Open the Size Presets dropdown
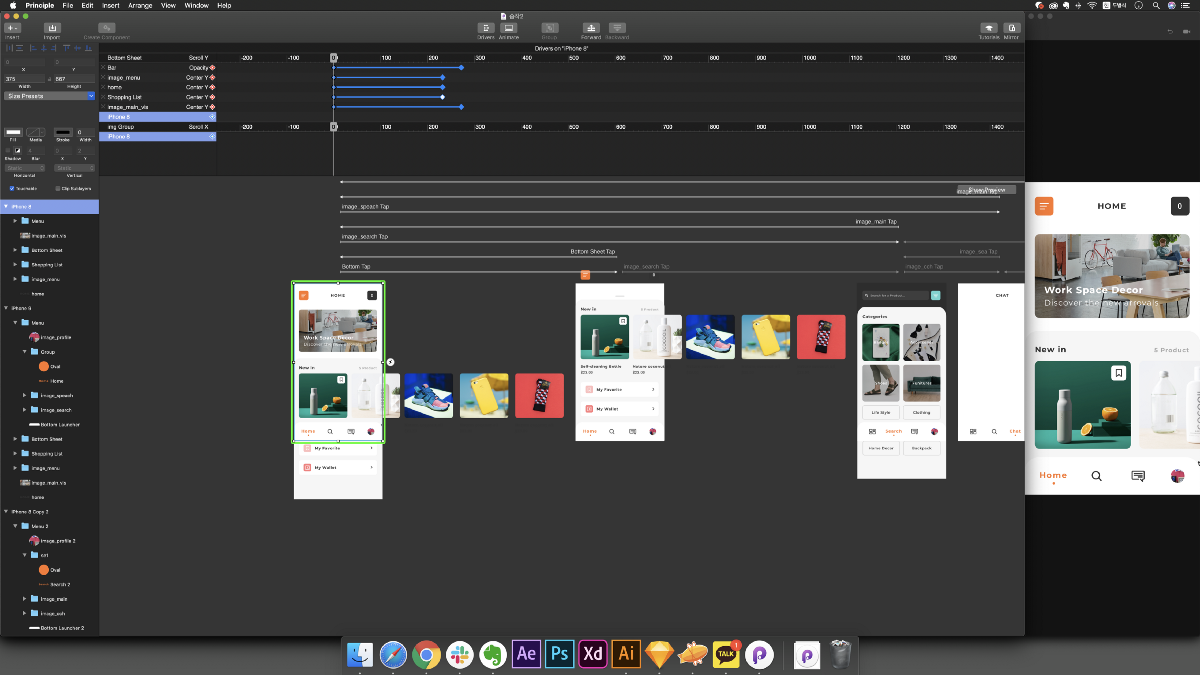1200x675 pixels. [x=49, y=96]
